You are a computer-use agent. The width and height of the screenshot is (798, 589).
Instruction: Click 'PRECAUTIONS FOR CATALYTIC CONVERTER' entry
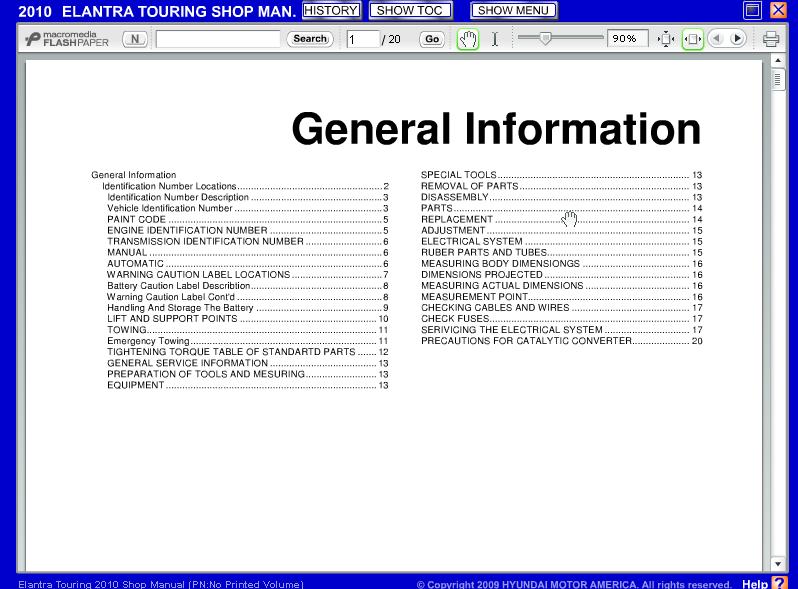(x=561, y=341)
